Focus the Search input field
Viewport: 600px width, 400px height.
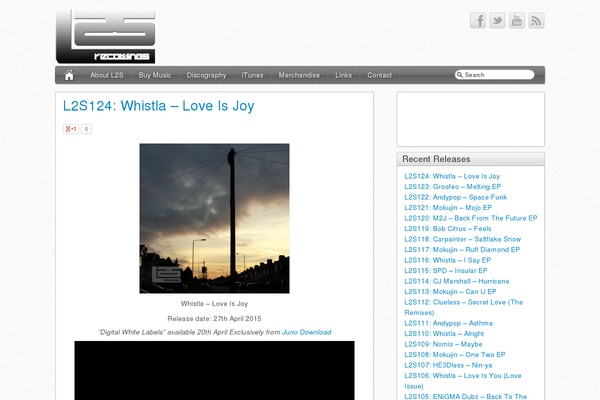[x=494, y=75]
